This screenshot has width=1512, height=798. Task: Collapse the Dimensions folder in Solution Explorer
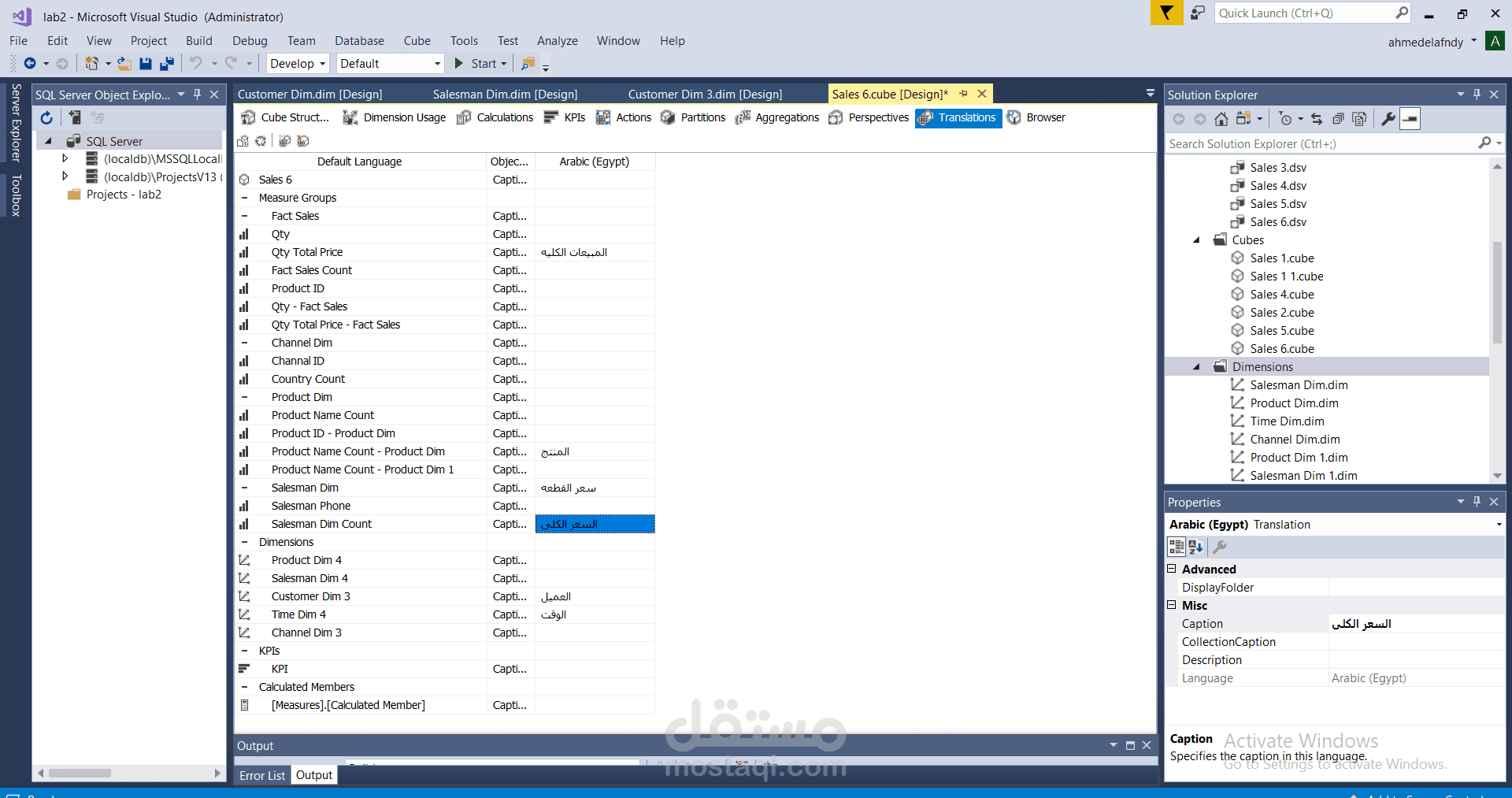(x=1196, y=366)
